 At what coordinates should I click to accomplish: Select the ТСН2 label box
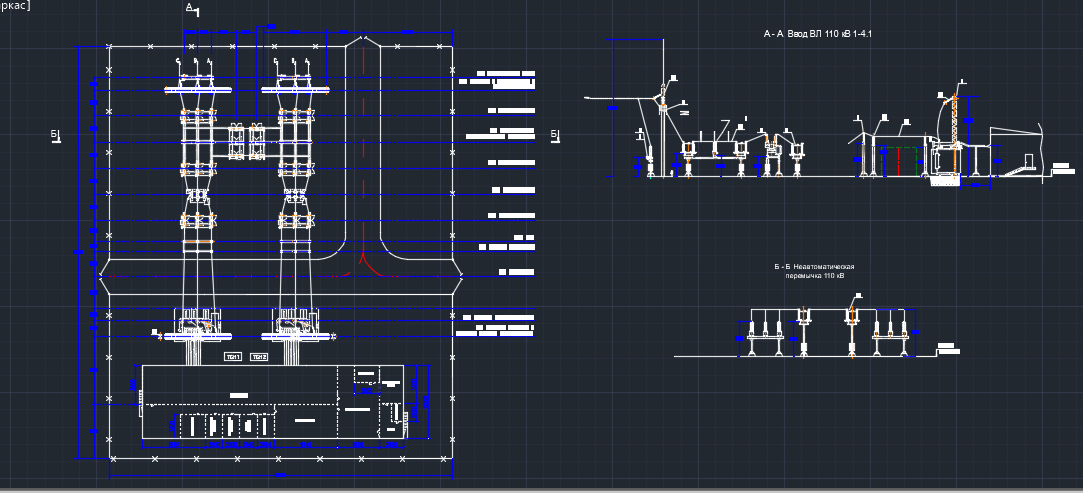(259, 357)
